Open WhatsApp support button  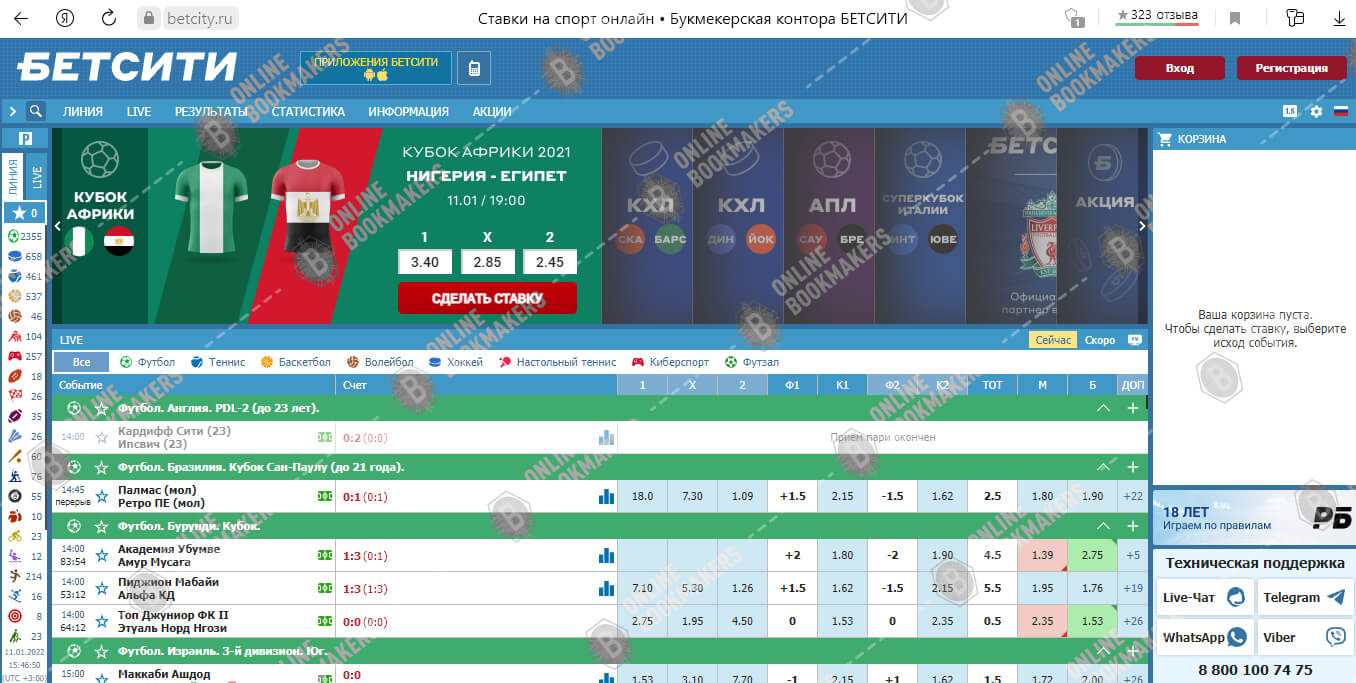[1204, 637]
